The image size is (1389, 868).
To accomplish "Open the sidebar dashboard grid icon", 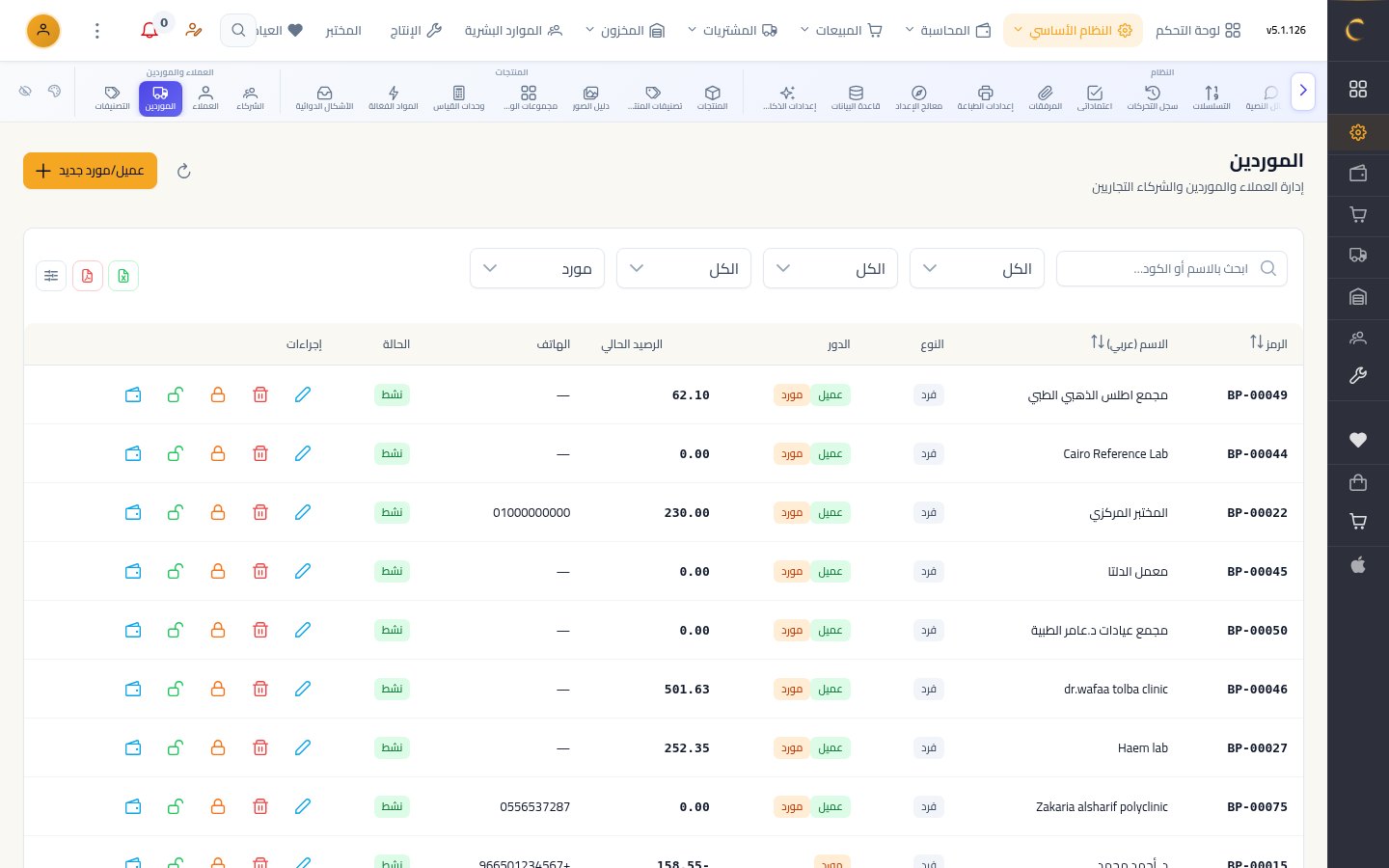I will click(1358, 89).
